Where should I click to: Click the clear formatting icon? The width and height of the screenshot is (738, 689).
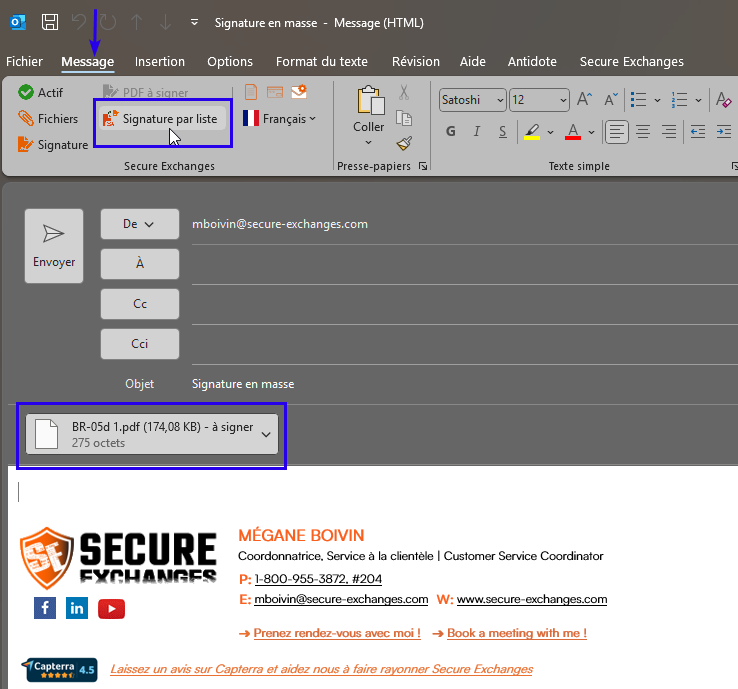[723, 100]
